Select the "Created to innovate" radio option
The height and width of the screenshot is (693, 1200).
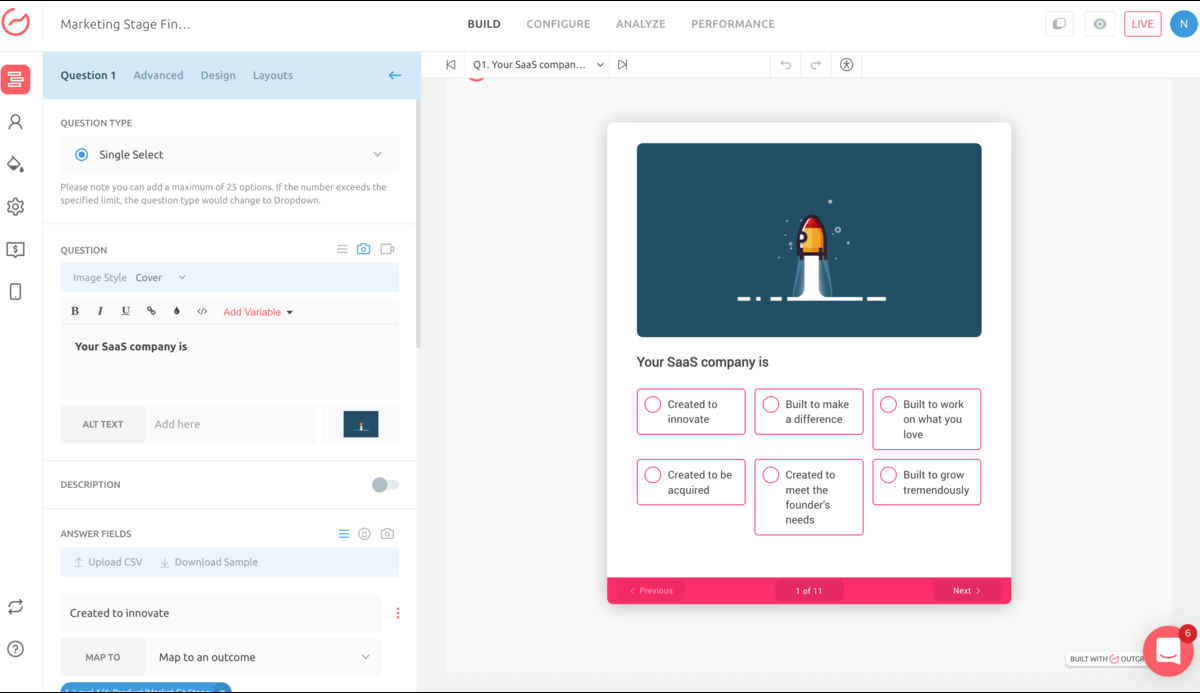coord(653,405)
